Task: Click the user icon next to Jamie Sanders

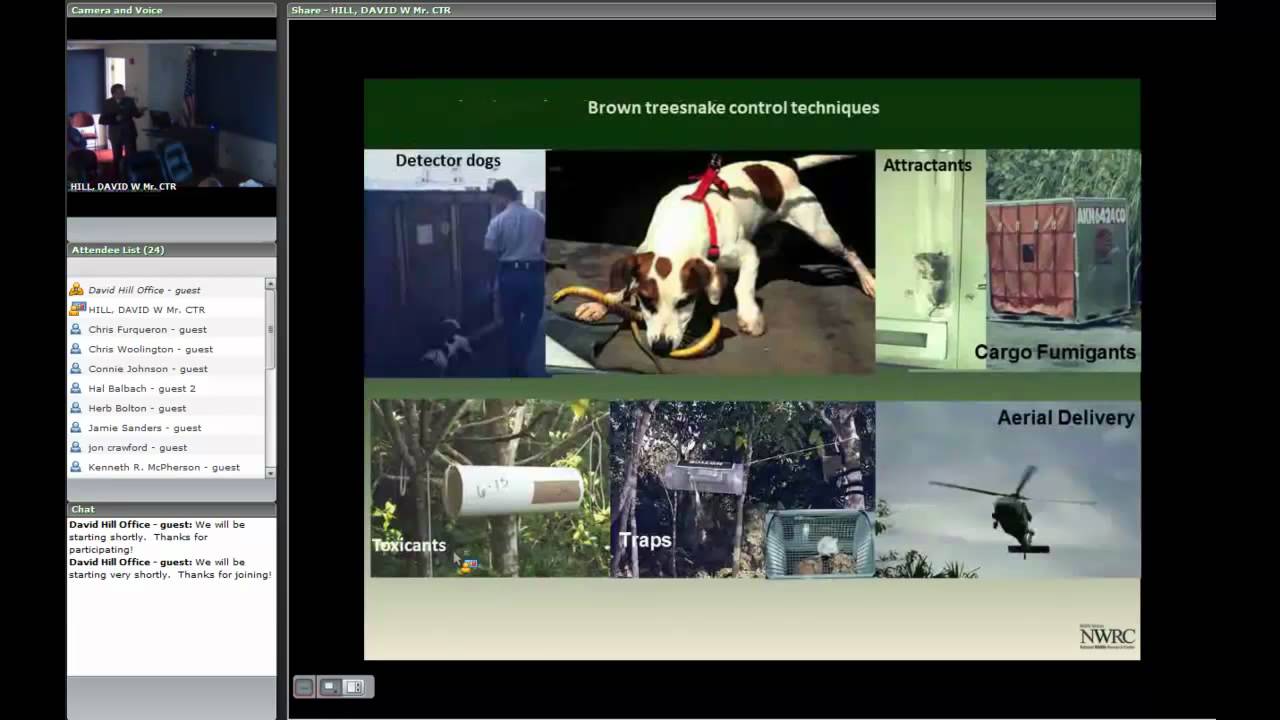Action: click(76, 428)
